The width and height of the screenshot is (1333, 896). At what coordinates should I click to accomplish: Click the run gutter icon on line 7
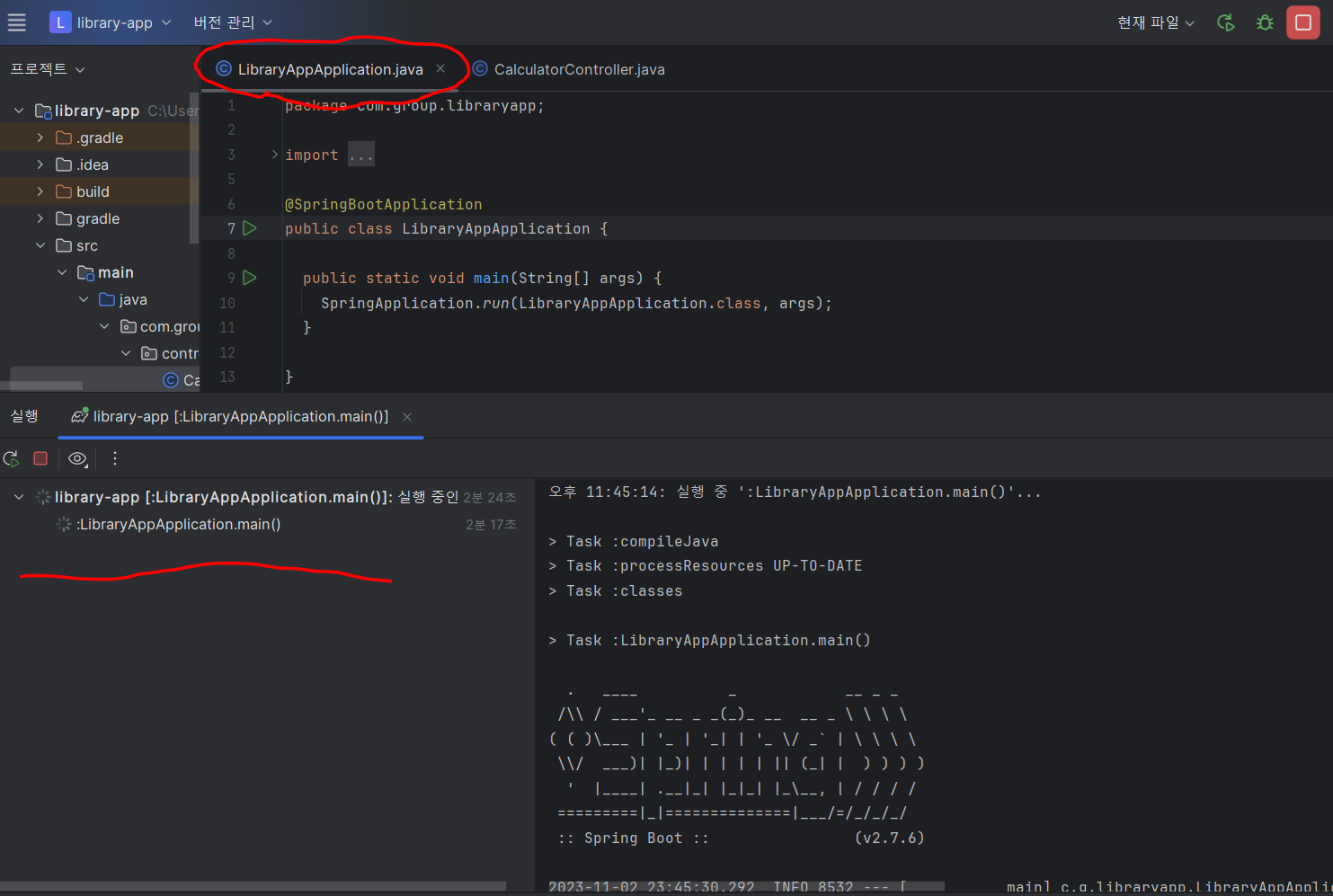(250, 228)
